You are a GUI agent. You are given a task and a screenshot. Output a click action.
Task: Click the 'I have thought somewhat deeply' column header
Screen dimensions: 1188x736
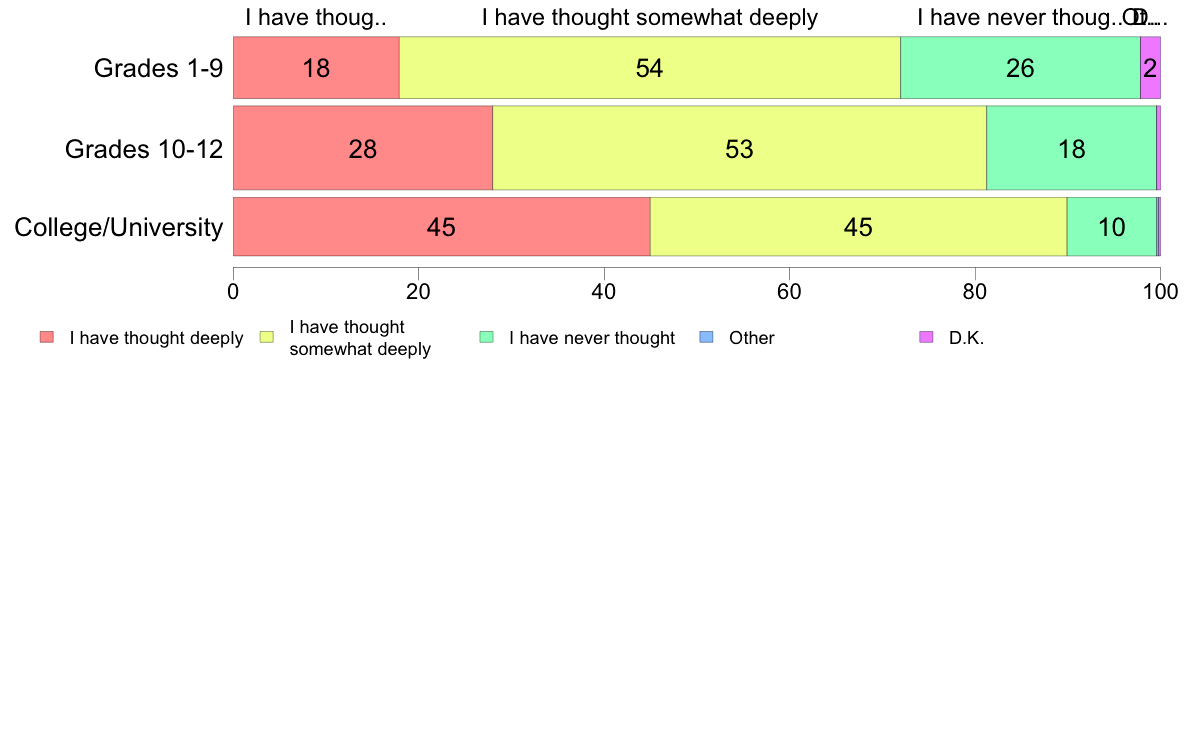(x=650, y=17)
